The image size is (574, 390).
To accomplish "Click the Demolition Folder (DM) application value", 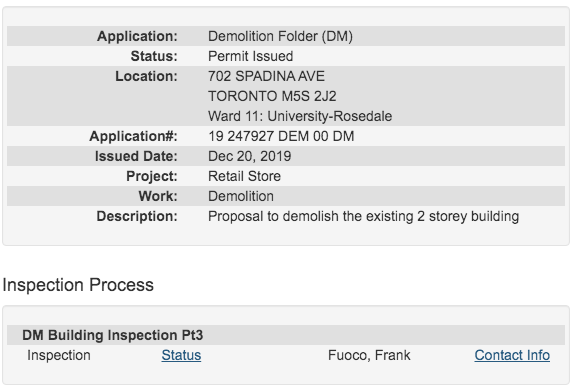I will (280, 36).
